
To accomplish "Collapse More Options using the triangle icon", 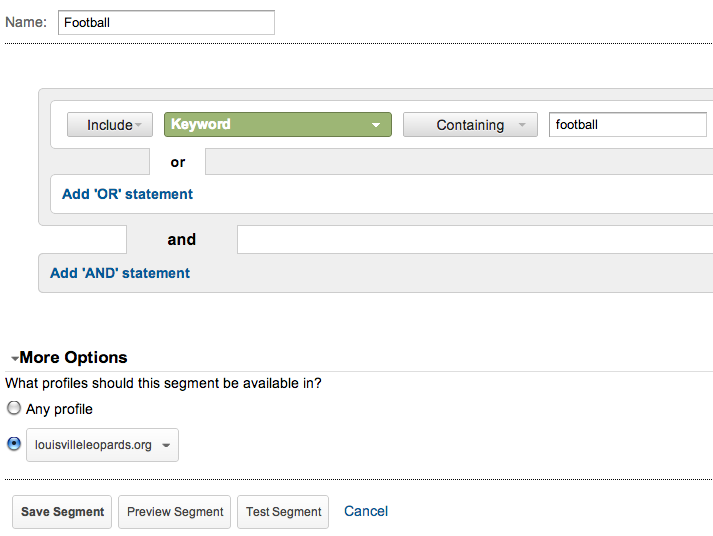I will tap(15, 359).
